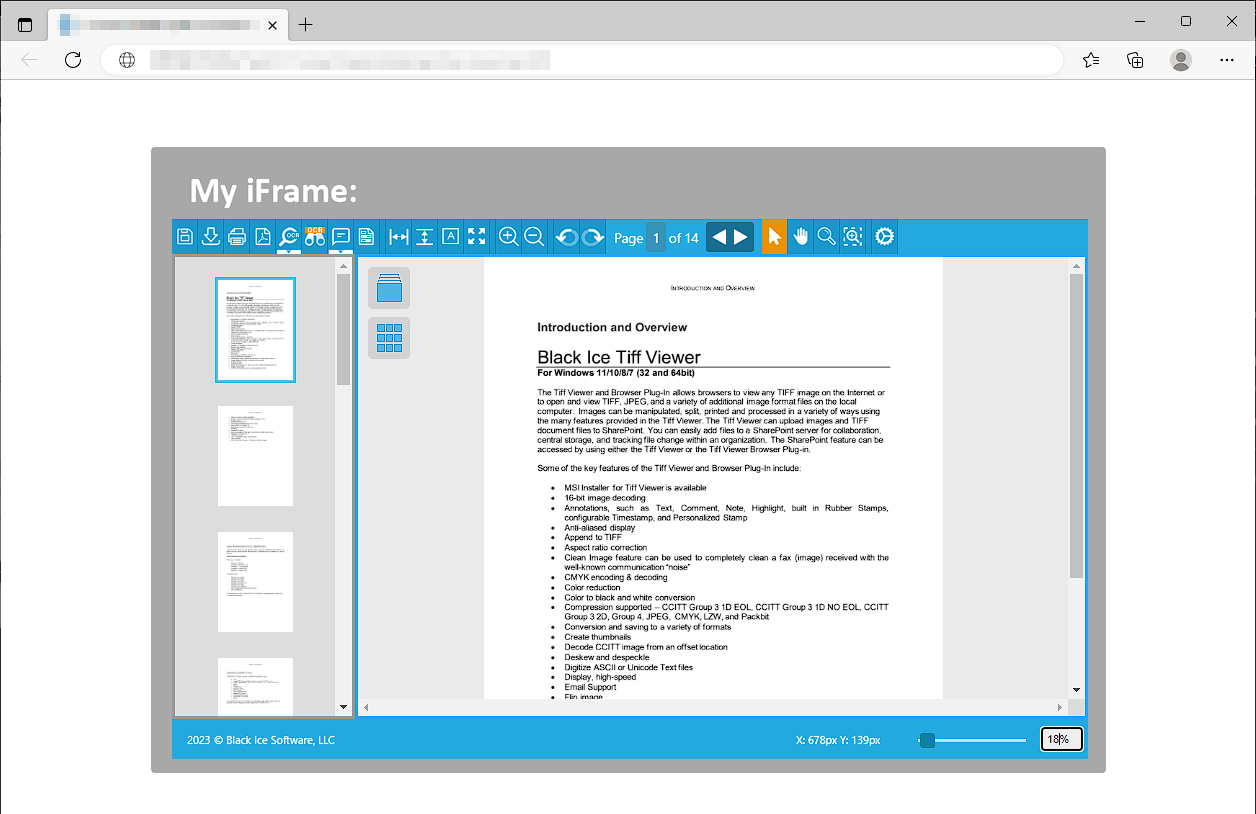Viewport: 1256px width, 814px height.
Task: Reload the page in the browser
Action: click(73, 60)
